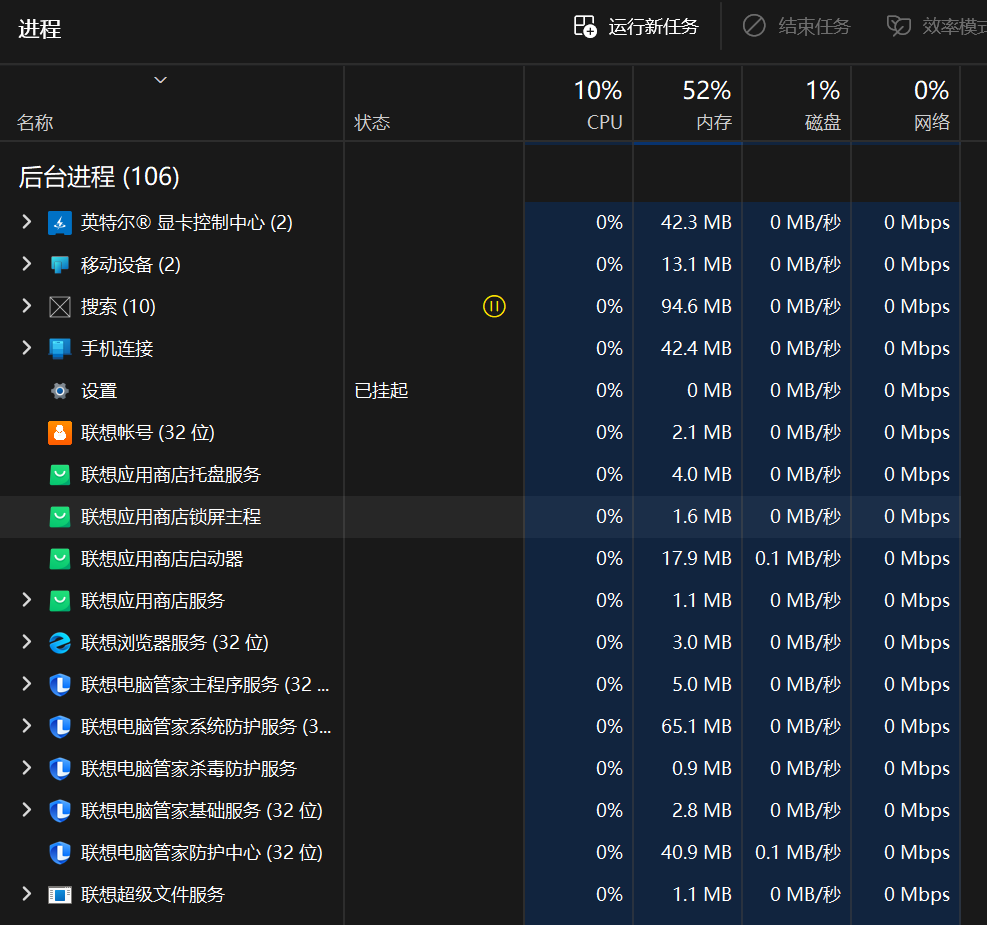This screenshot has width=987, height=925.
Task: Click the 94.6 MB memory value
Action: coord(696,306)
